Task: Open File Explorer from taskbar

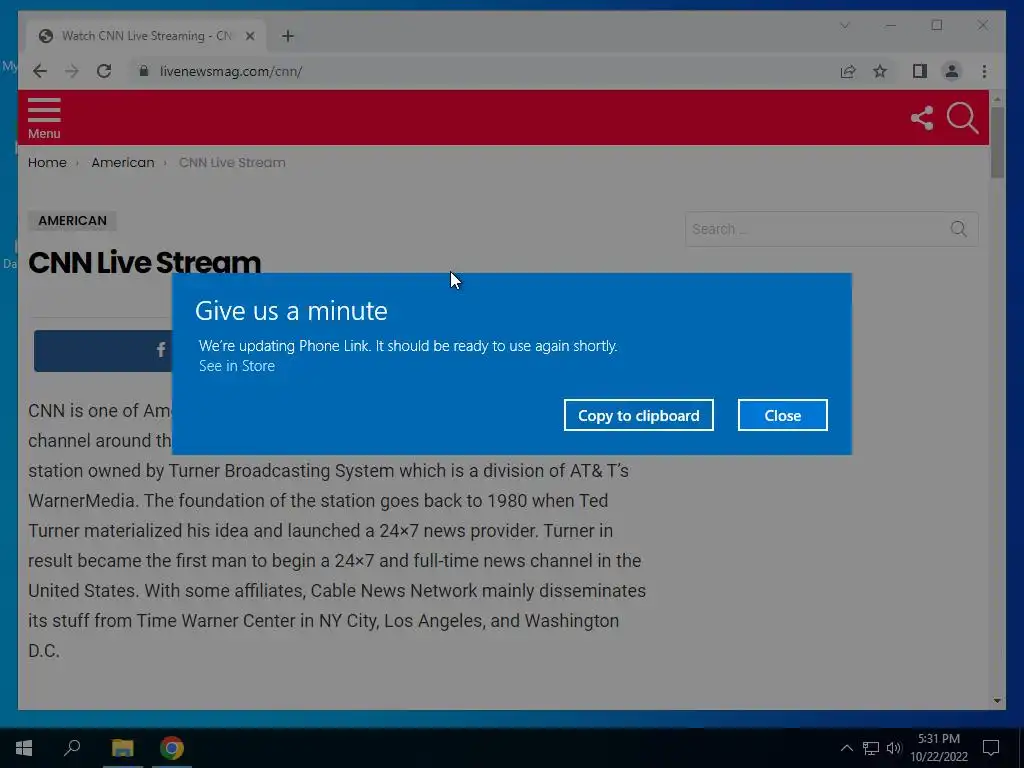Action: point(122,748)
